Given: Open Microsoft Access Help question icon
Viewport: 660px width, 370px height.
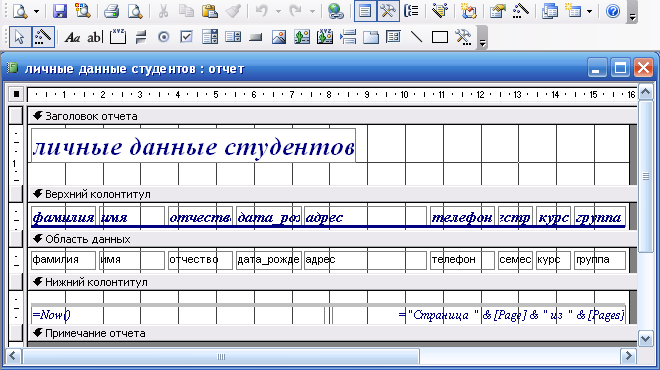Looking at the screenshot, I should [x=613, y=11].
